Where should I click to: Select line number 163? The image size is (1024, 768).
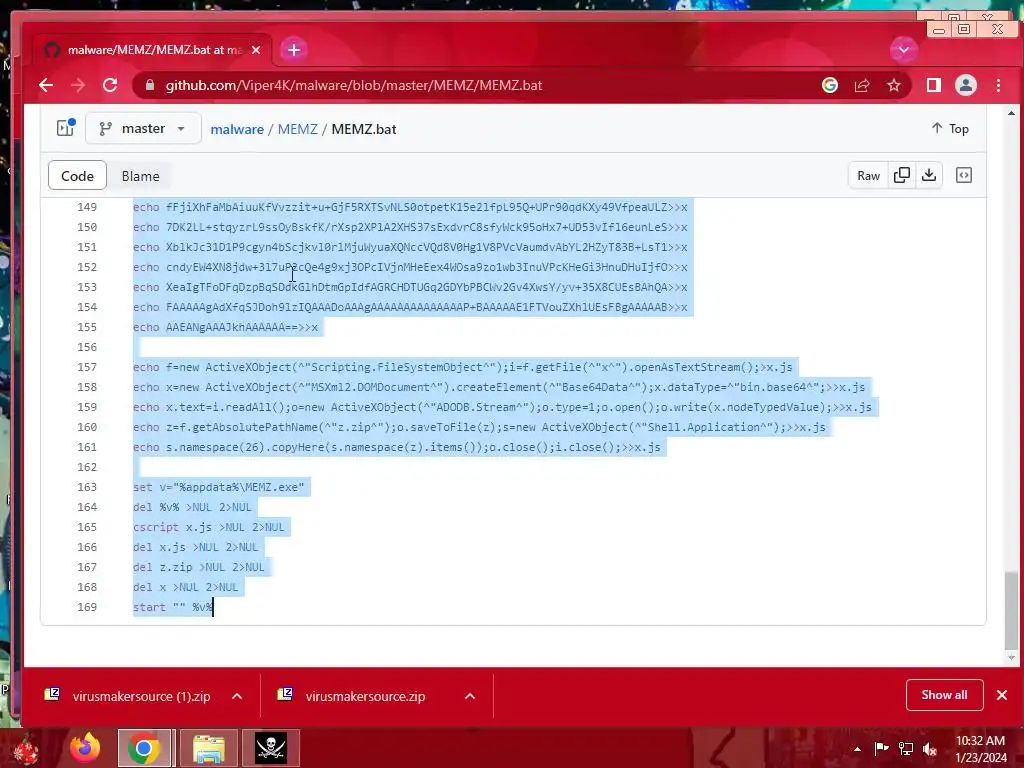click(87, 487)
